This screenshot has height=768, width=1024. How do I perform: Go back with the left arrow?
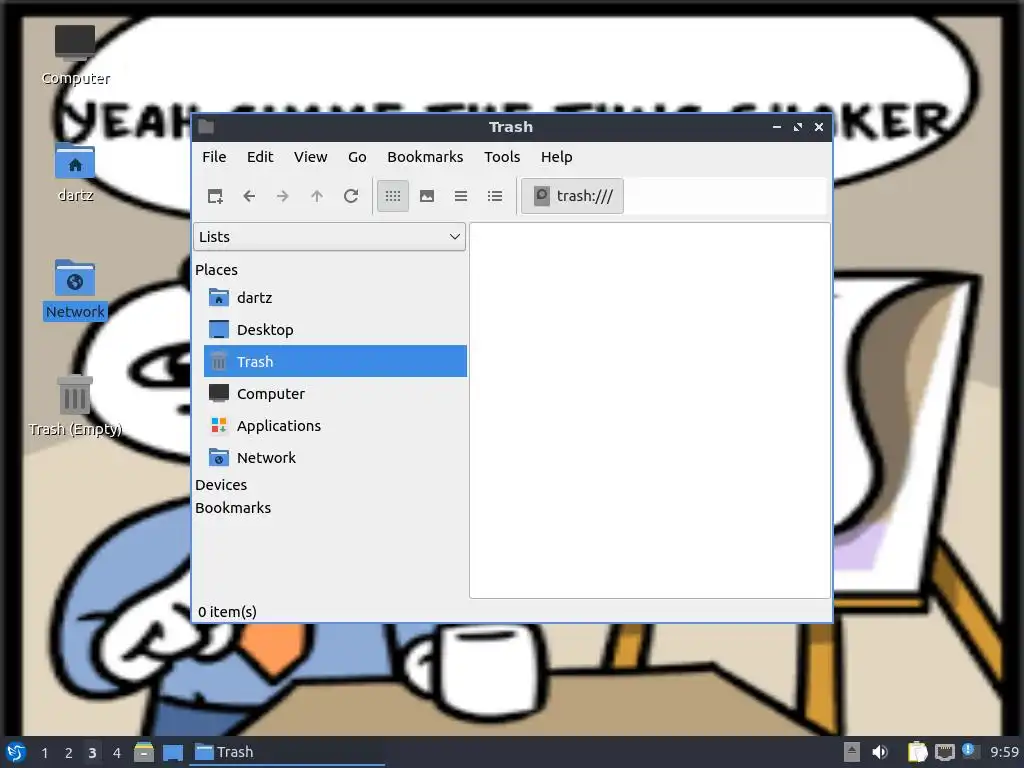pos(249,196)
